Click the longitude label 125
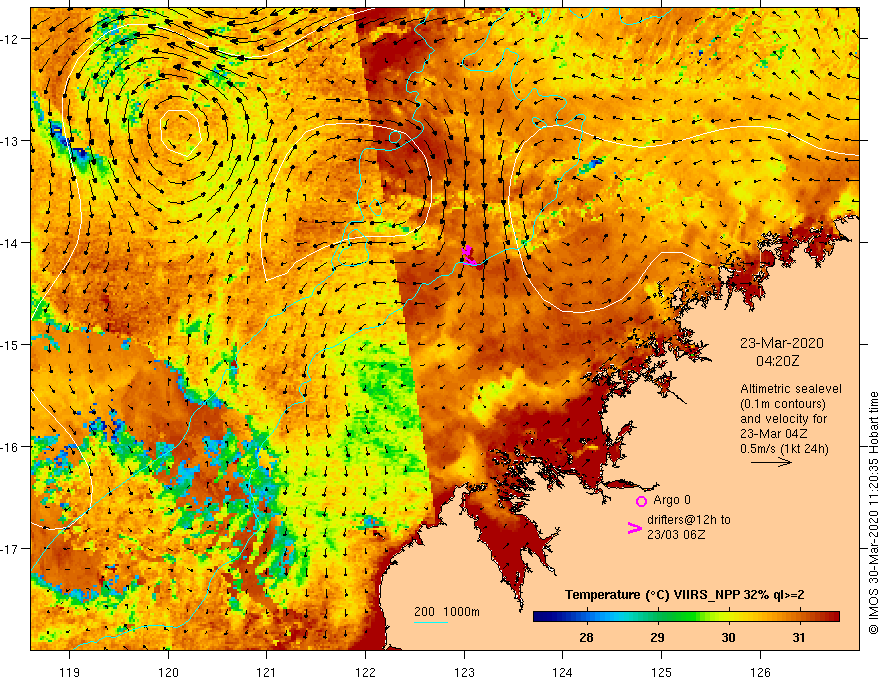 point(662,672)
